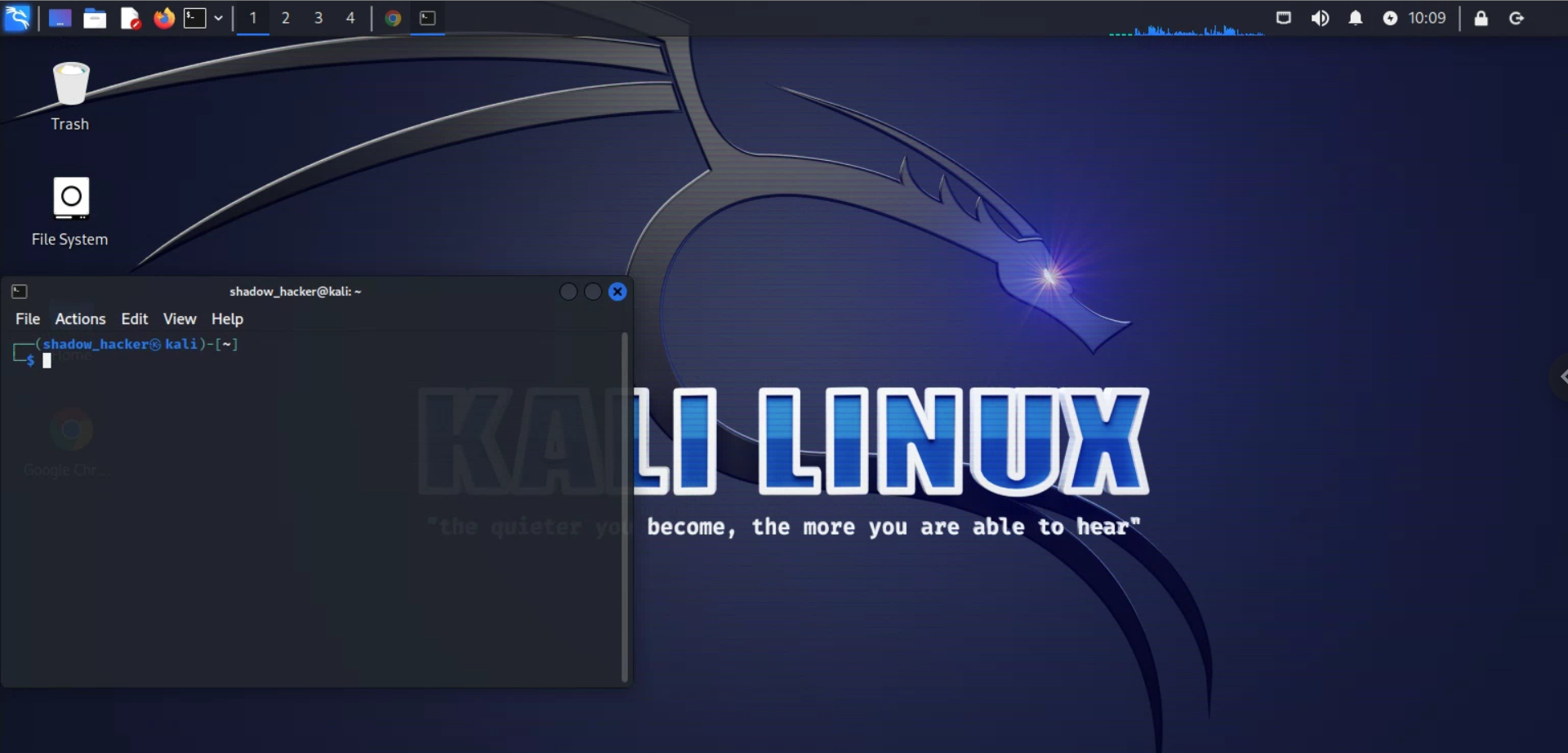
Task: Open the terminal Help menu
Action: pyautogui.click(x=227, y=319)
